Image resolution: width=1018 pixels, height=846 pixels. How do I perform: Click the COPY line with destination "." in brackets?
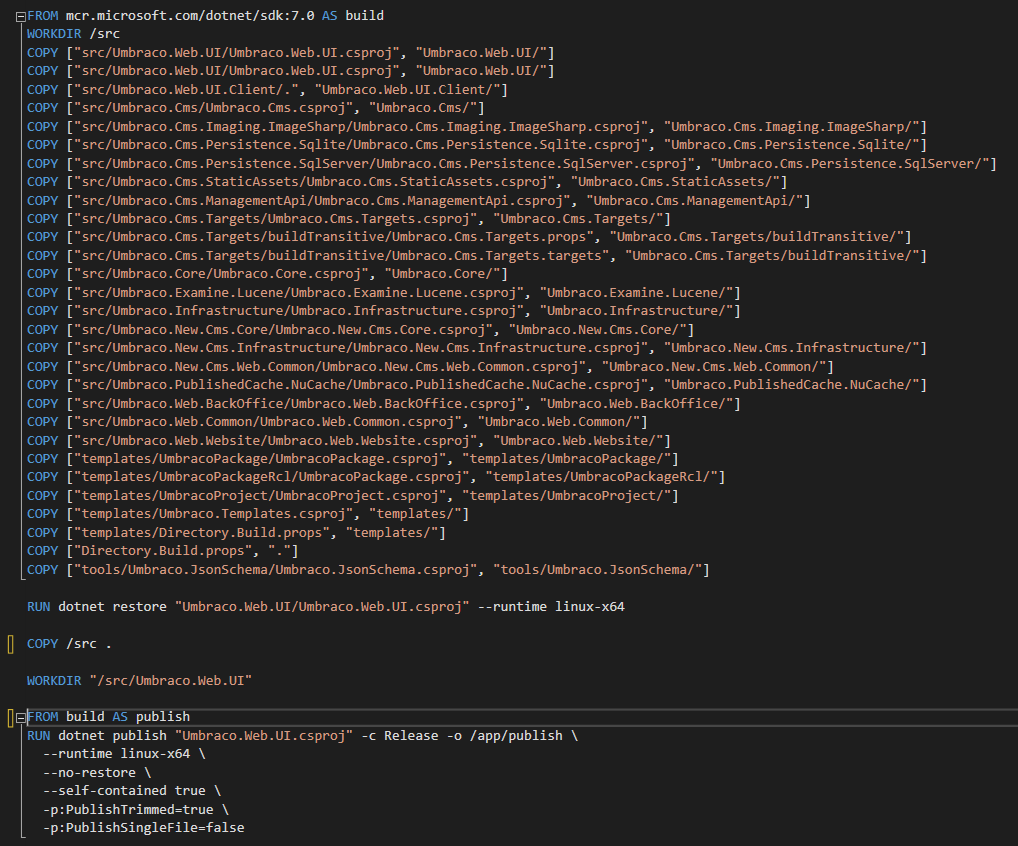pos(163,551)
